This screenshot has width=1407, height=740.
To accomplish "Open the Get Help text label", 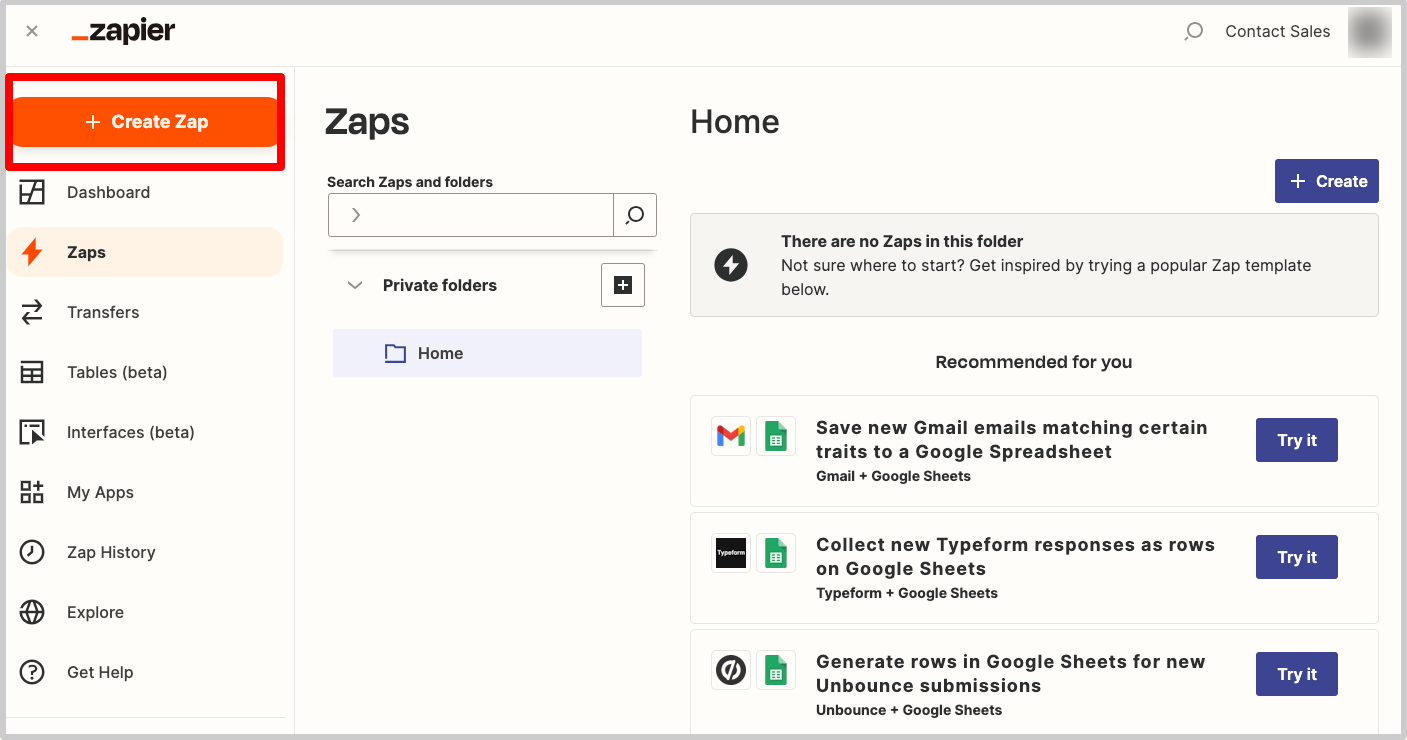I will [100, 672].
